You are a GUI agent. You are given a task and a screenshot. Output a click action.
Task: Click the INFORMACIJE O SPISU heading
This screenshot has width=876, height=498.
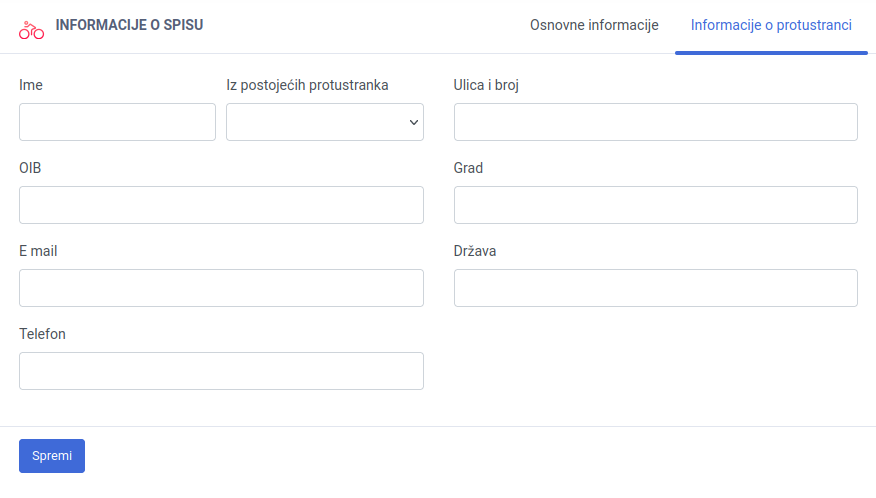click(x=129, y=25)
